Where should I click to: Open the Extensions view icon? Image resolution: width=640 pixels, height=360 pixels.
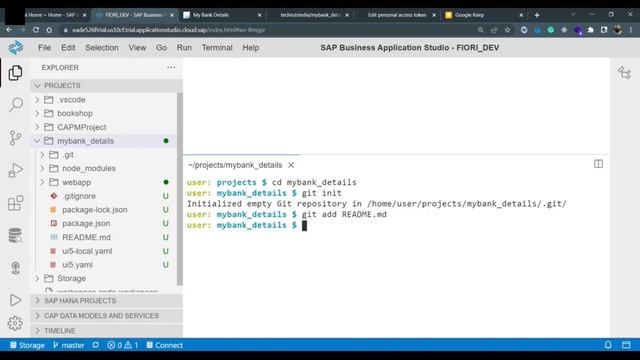(x=16, y=203)
